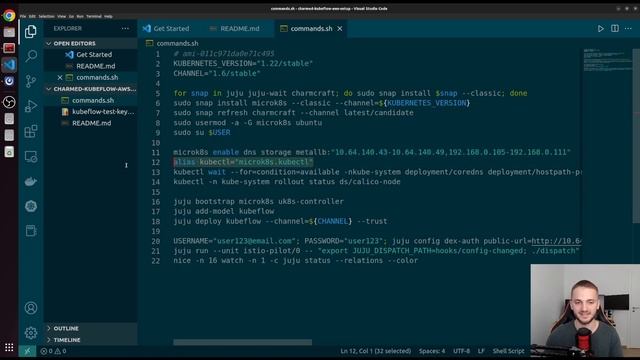Screen dimensions: 640x360
Task: Open the Terminal menu
Action: coord(94,16)
